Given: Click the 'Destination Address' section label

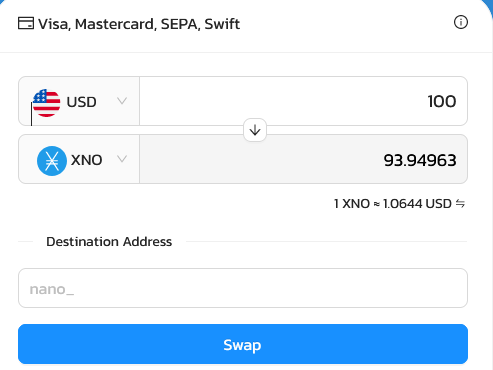Looking at the screenshot, I should point(109,241).
